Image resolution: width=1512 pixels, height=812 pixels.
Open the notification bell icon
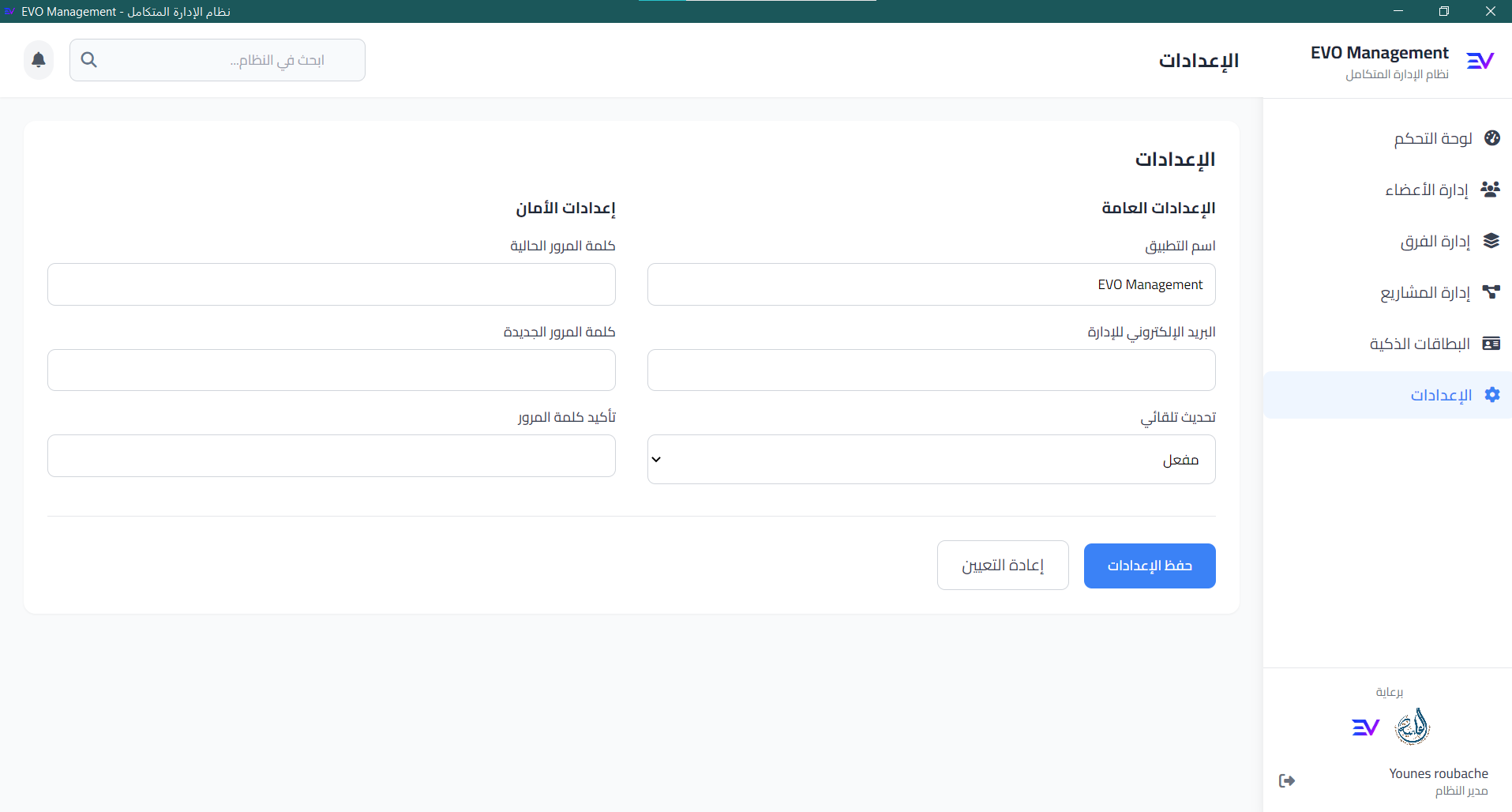pos(38,59)
